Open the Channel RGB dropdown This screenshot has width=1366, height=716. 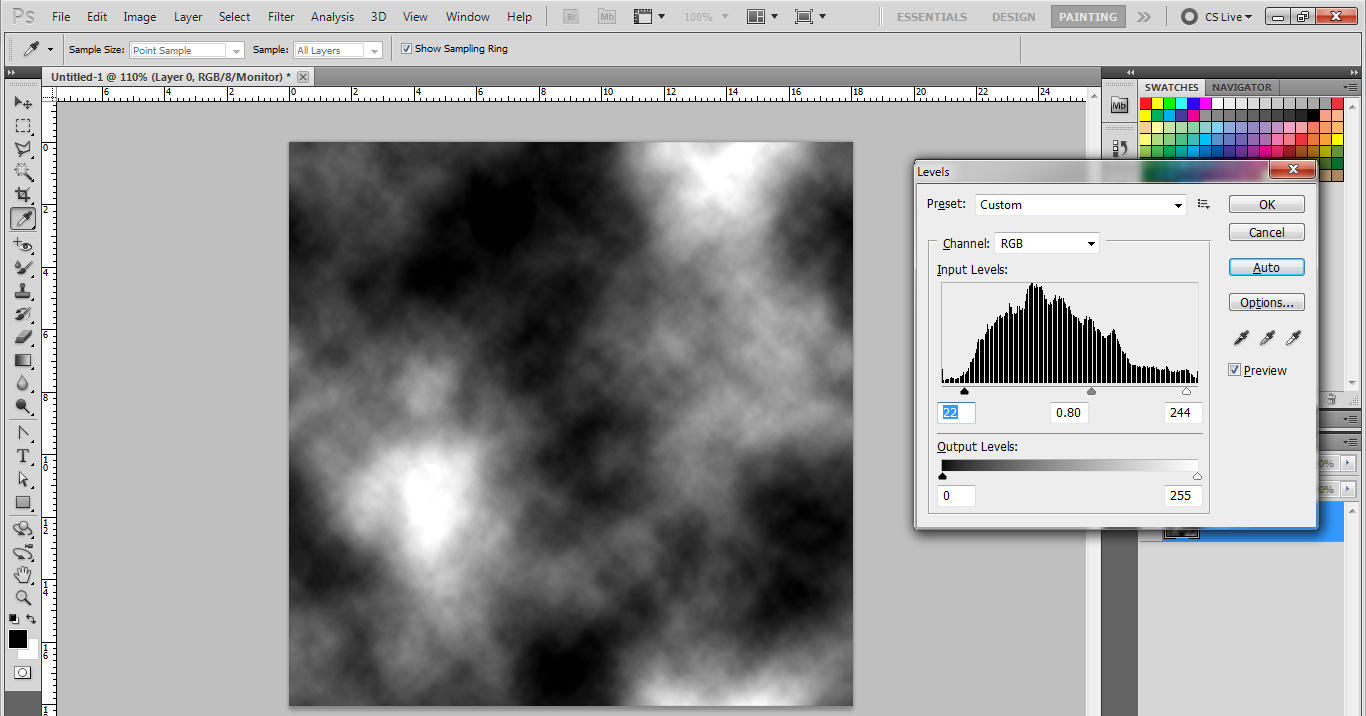1047,243
